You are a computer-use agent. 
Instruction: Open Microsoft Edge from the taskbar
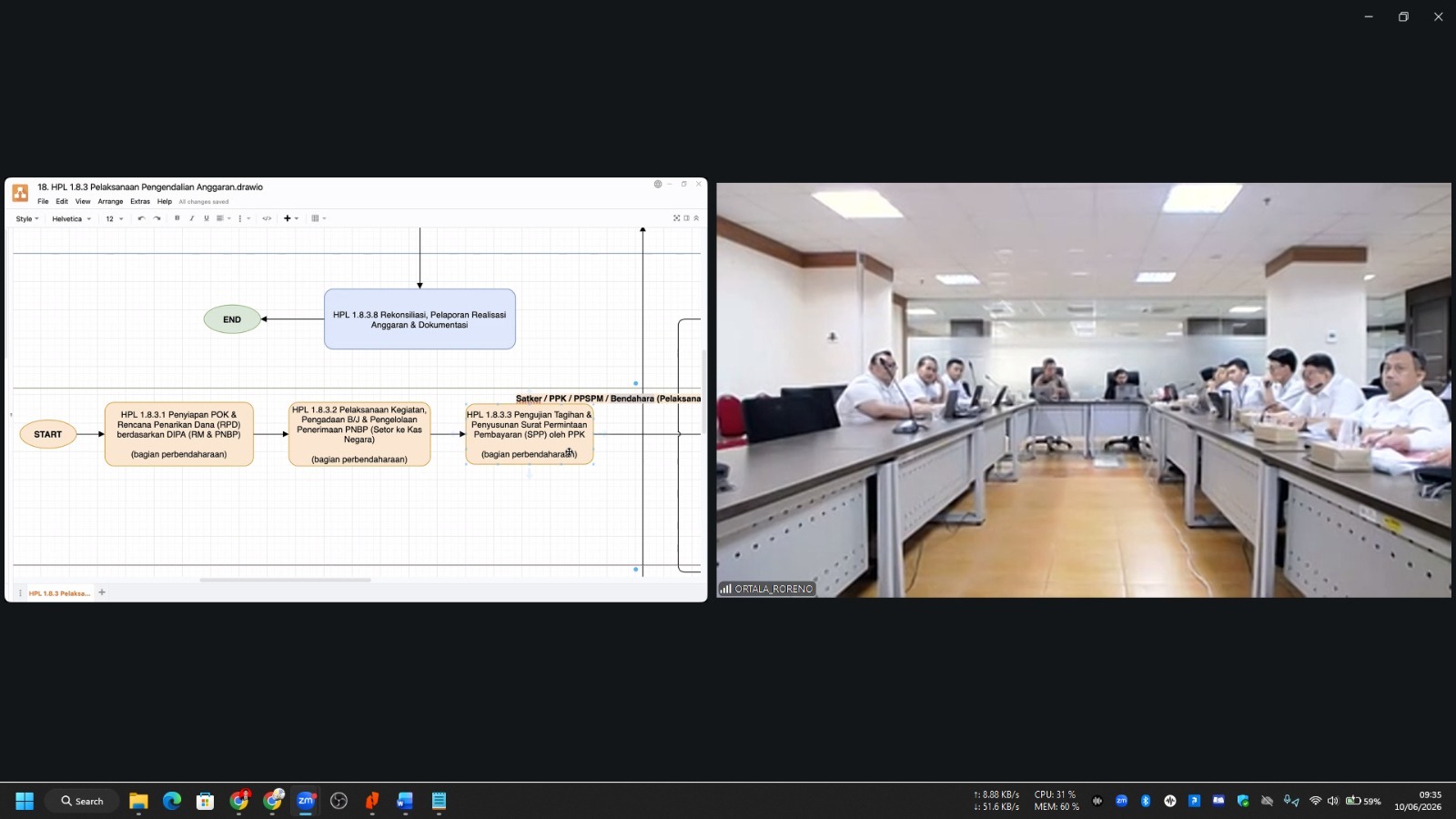tap(172, 801)
